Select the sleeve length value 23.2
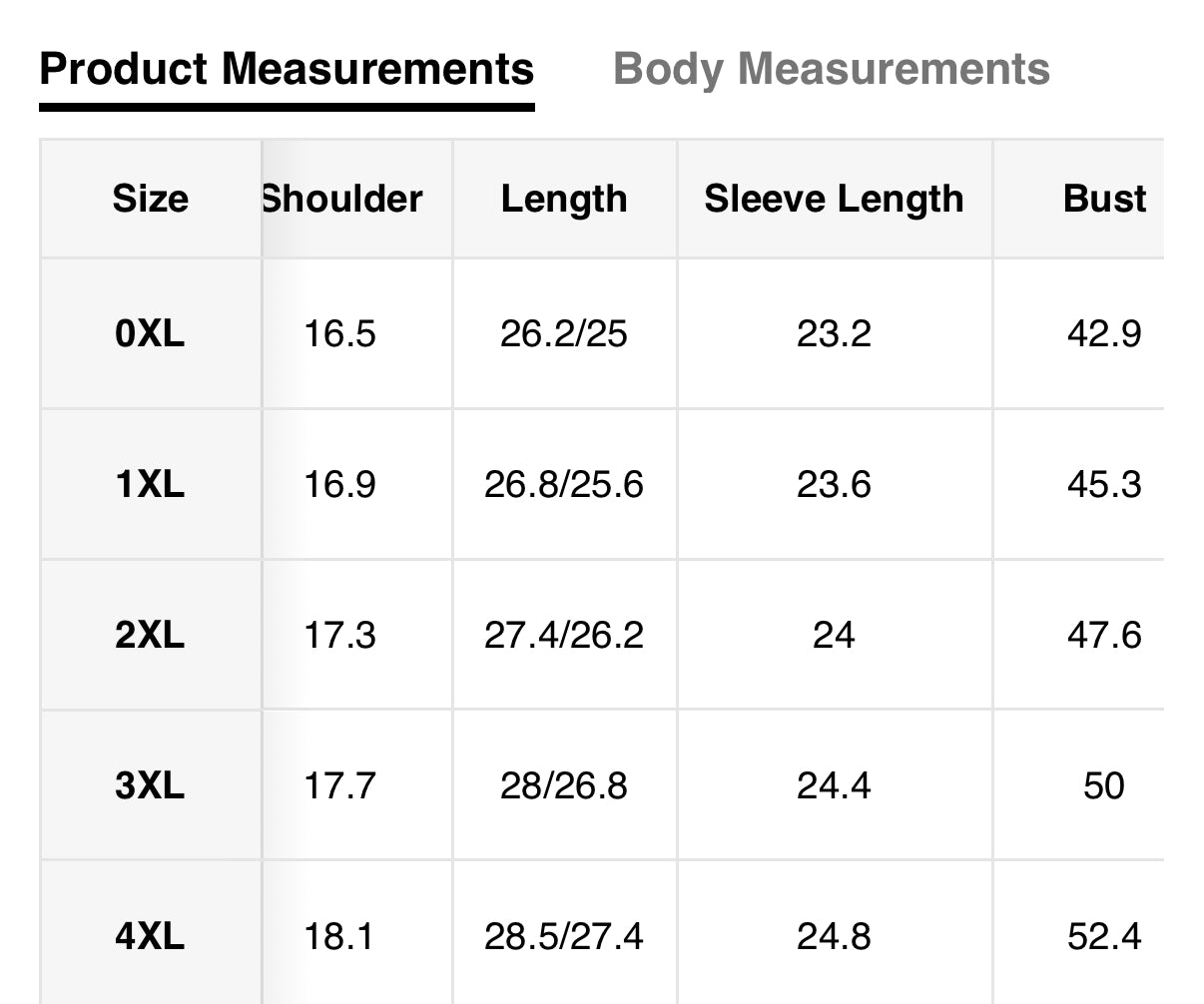This screenshot has width=1204, height=1004. click(x=834, y=333)
